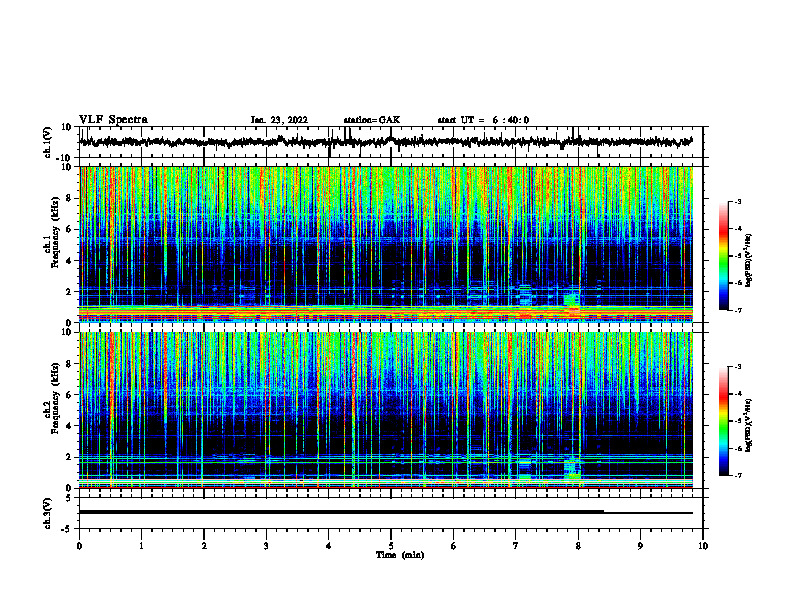Click the "-3" label on ch.1 color scale
This screenshot has width=792, height=612.
[x=737, y=202]
